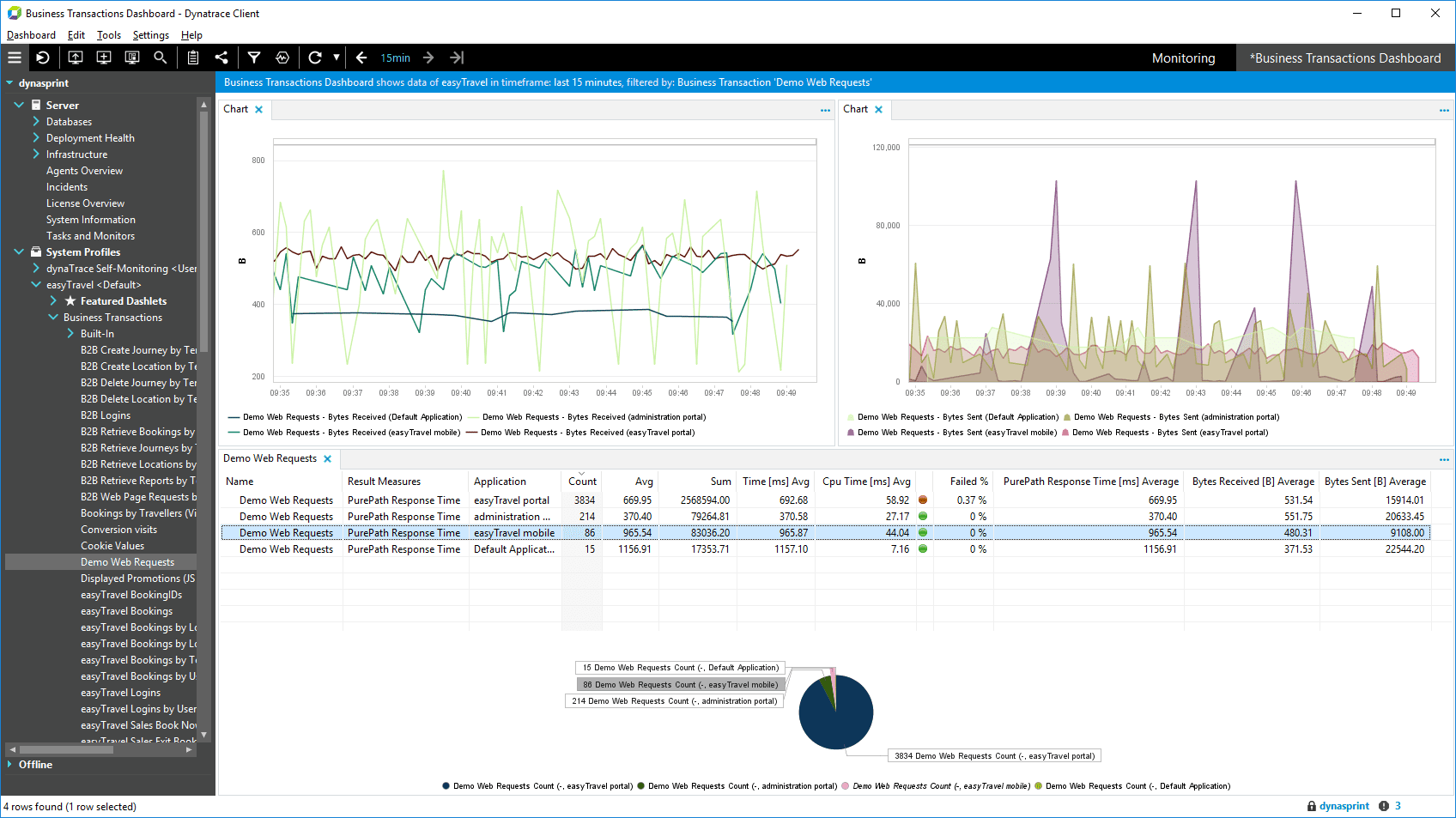Click the 15min timeframe selector
Image resolution: width=1456 pixels, height=818 pixels.
(396, 58)
